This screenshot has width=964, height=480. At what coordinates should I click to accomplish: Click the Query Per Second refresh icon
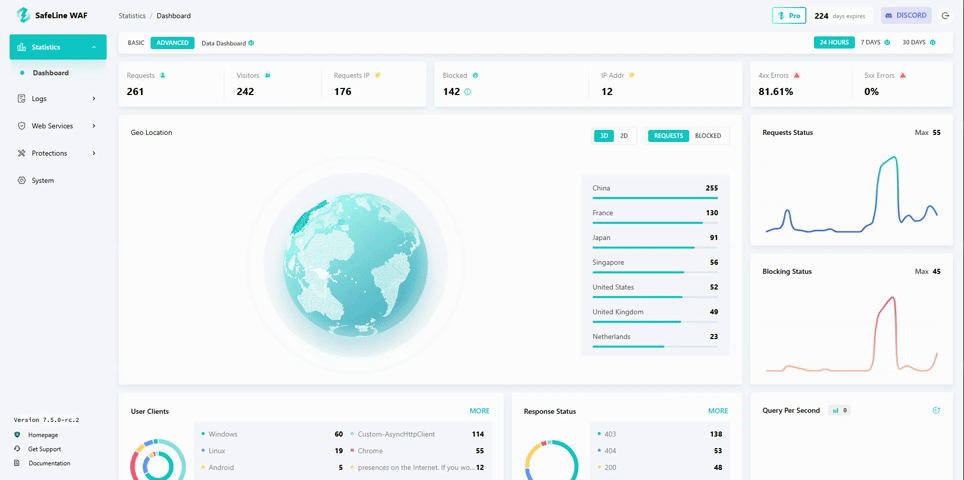[936, 410]
